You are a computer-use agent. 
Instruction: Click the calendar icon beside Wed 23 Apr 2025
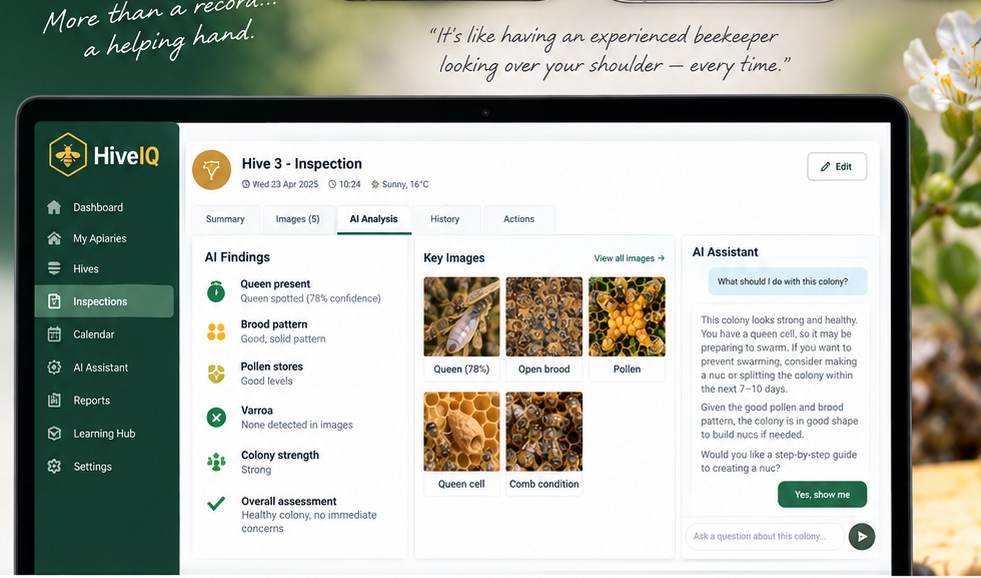246,185
